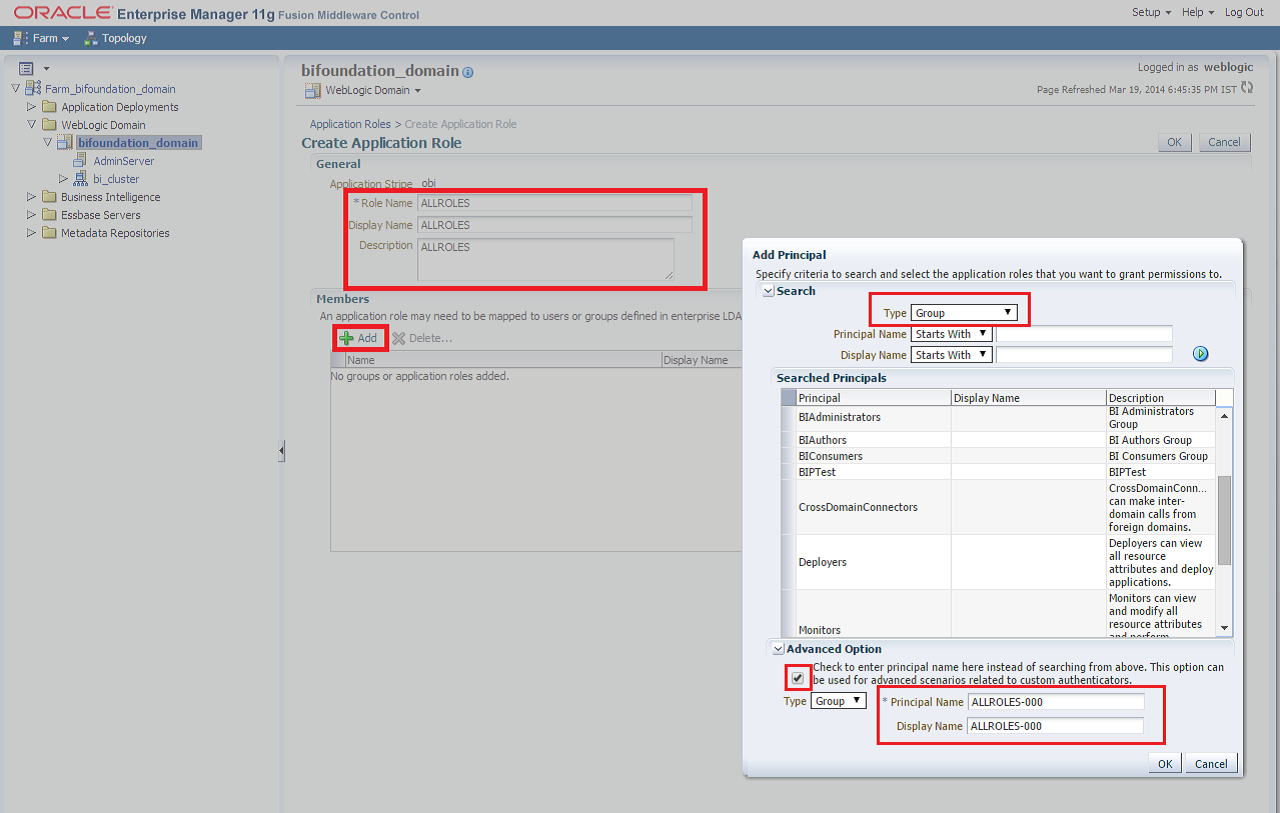Select the Monitors principal row
Image resolution: width=1280 pixels, height=813 pixels.
point(998,612)
